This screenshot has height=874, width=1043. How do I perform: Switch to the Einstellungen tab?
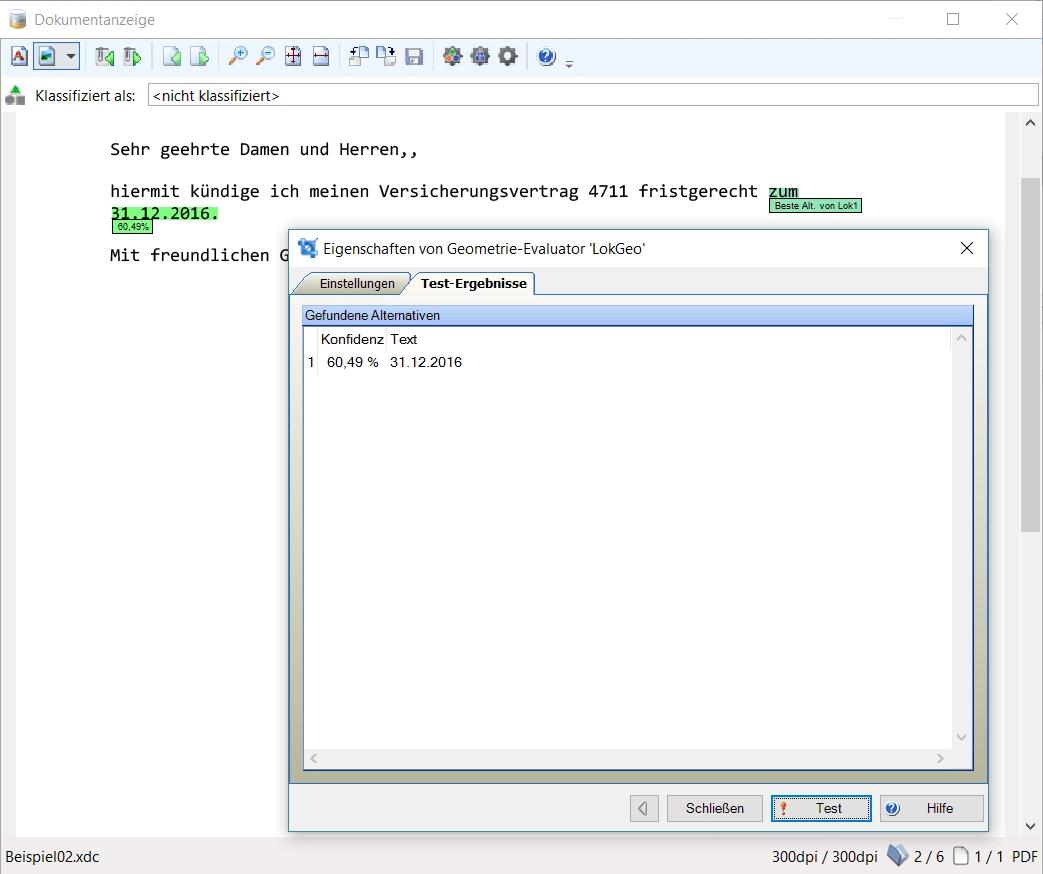click(x=356, y=284)
